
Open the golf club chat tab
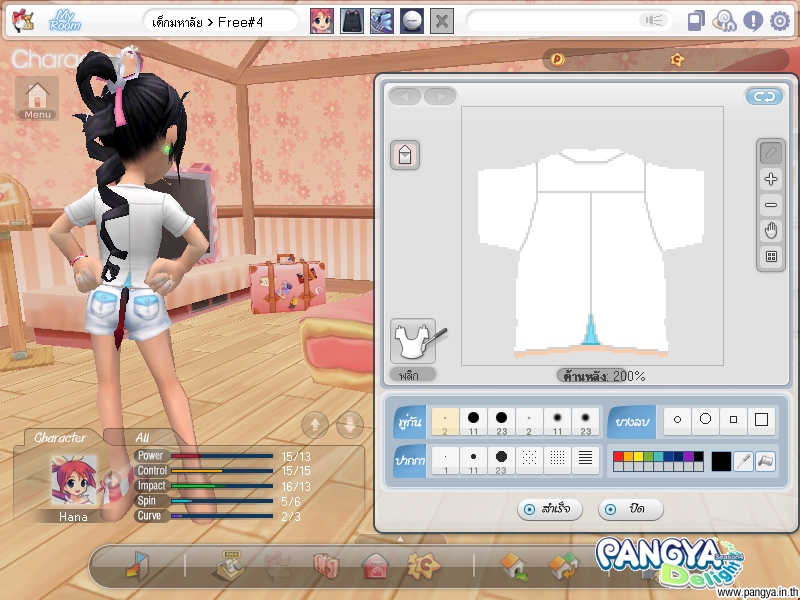point(382,21)
